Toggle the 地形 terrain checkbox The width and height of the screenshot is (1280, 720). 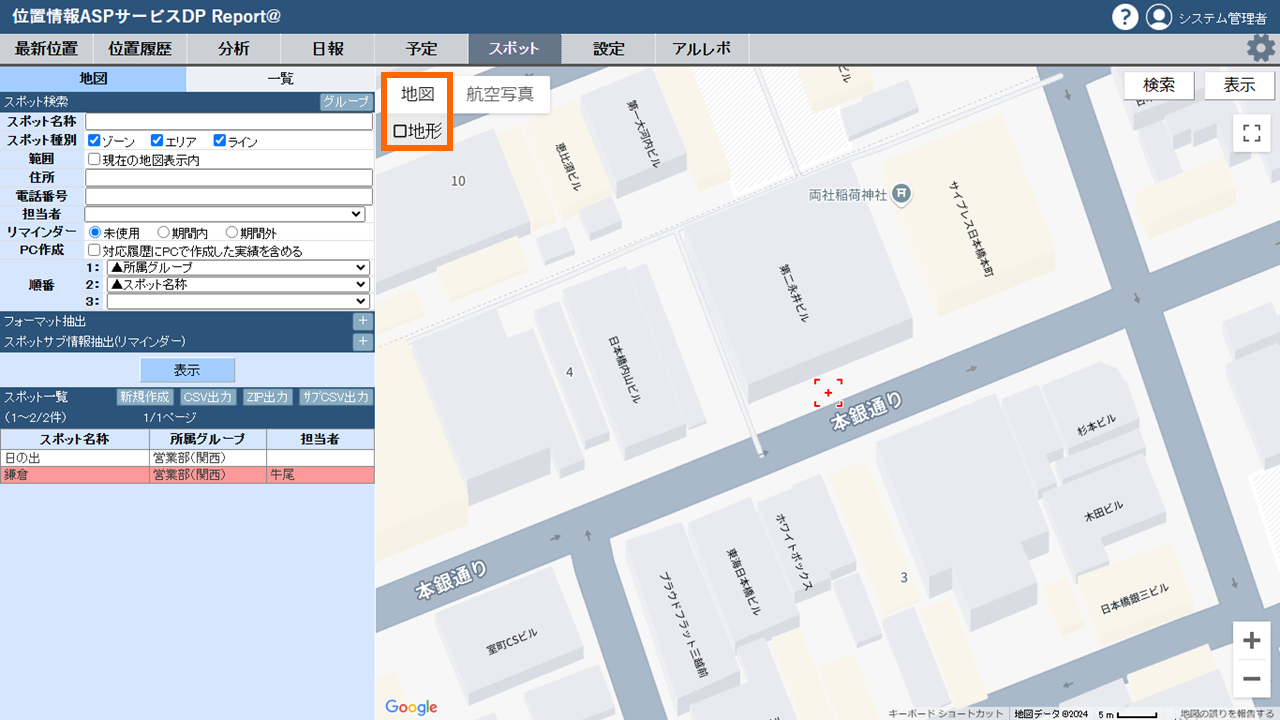coord(400,131)
